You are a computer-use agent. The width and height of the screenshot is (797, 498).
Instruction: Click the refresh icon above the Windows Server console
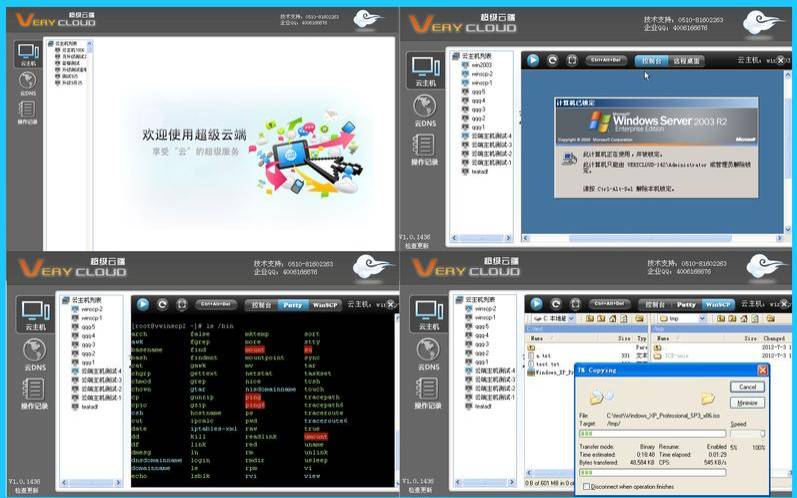pyautogui.click(x=553, y=60)
